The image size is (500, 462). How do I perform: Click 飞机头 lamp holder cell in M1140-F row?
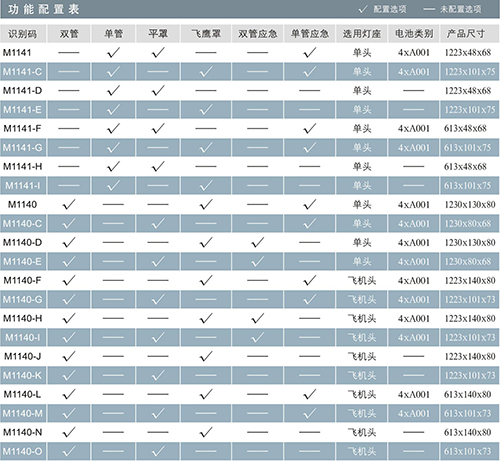(362, 280)
